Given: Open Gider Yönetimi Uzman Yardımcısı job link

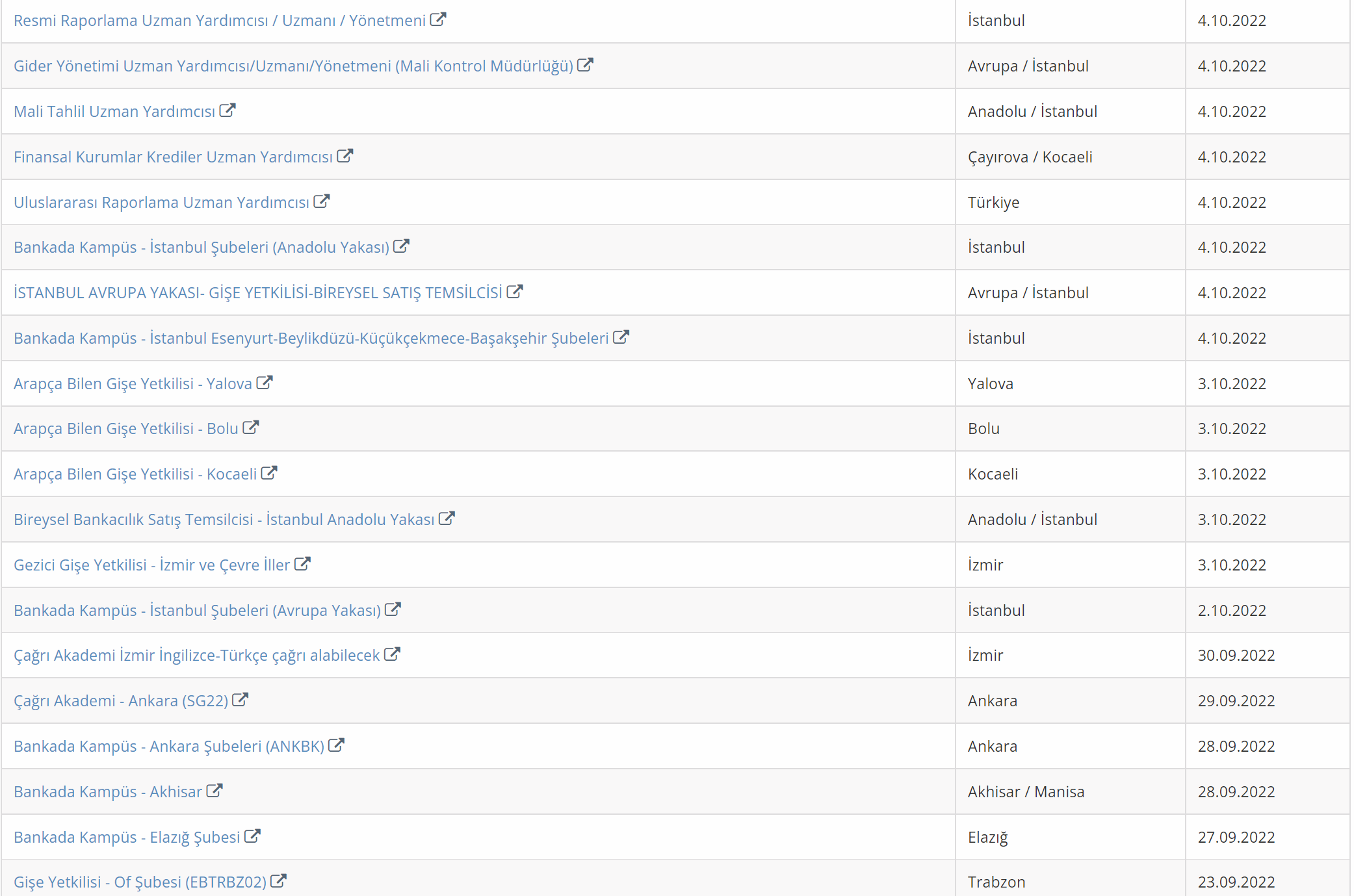Looking at the screenshot, I should click(293, 66).
